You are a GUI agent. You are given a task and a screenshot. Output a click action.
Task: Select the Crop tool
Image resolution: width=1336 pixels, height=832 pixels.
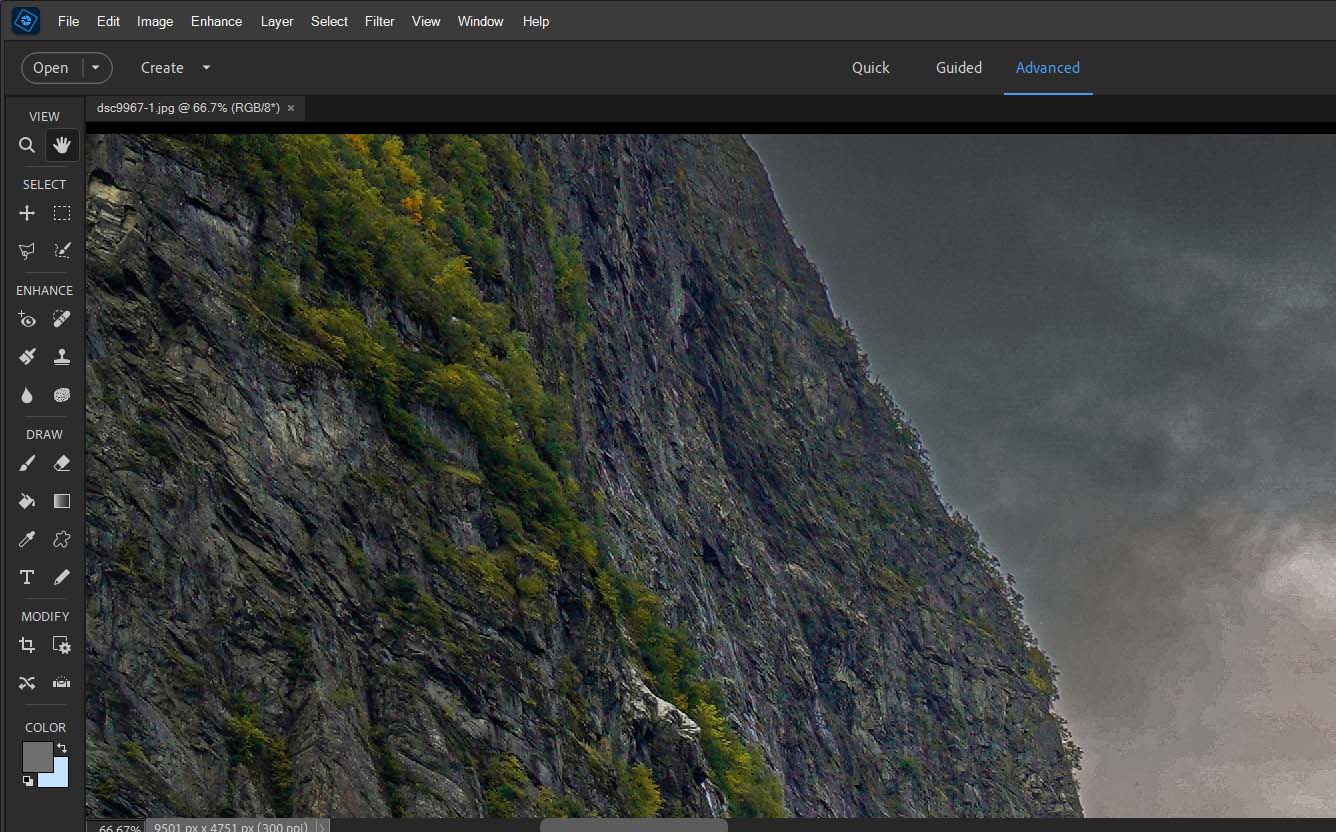point(27,646)
